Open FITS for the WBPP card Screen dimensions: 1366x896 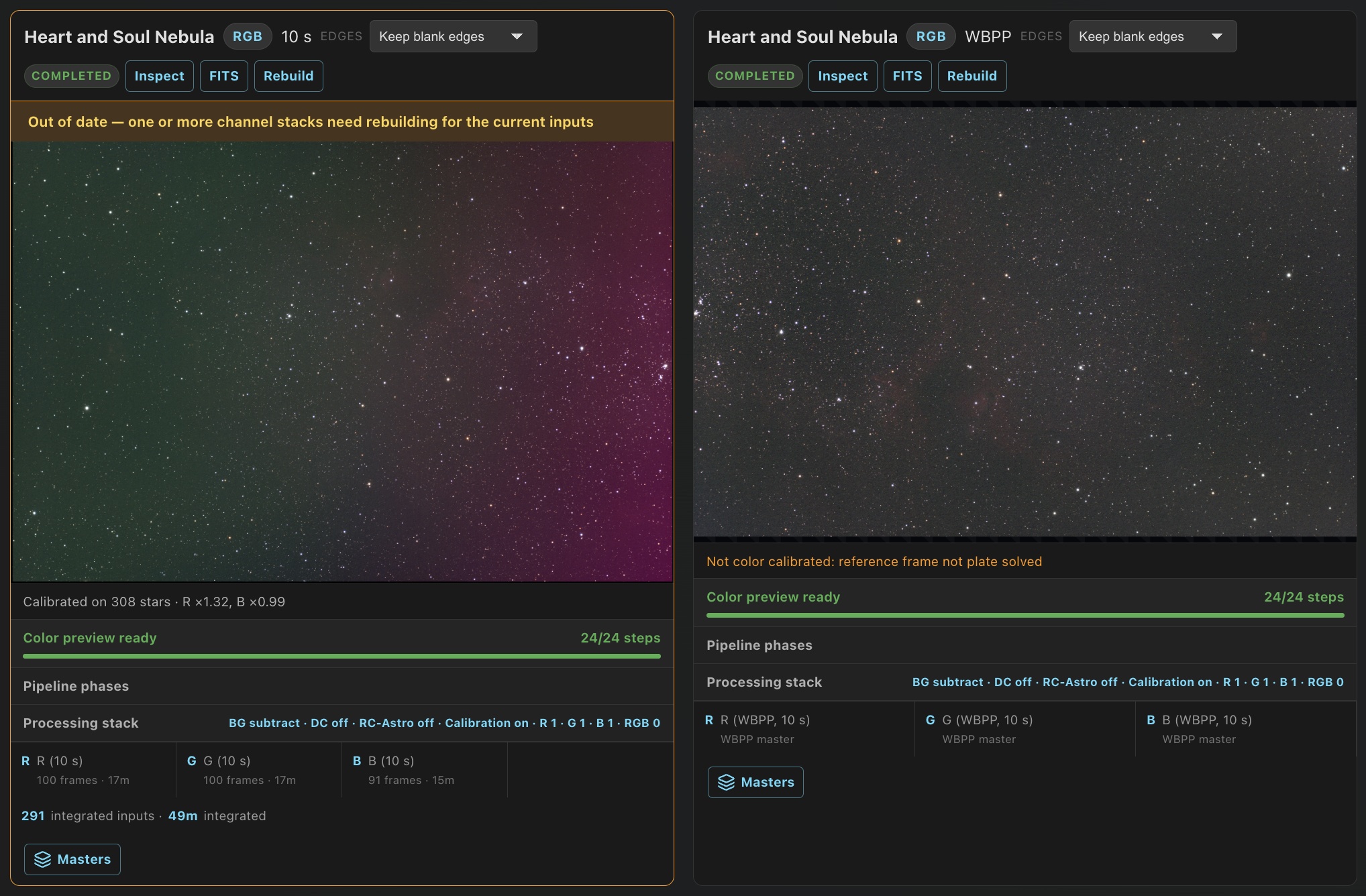907,76
